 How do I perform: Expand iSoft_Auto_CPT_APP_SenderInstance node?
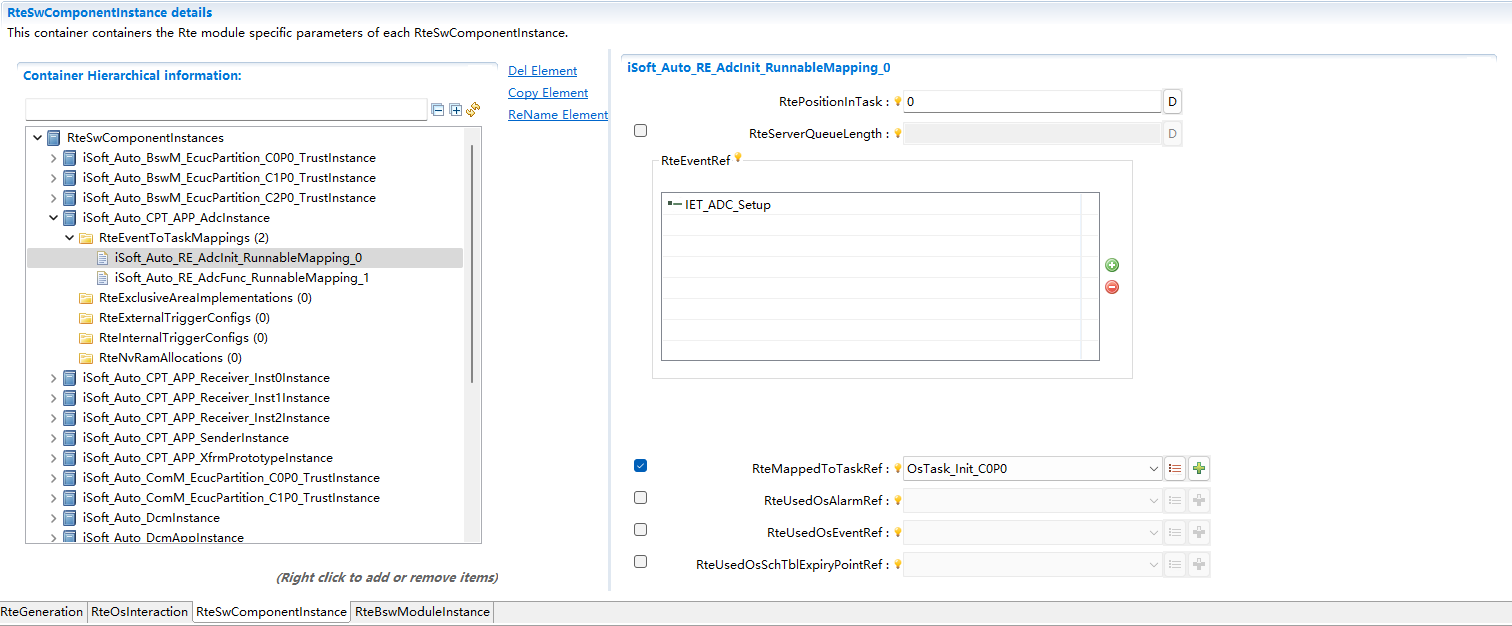click(54, 438)
